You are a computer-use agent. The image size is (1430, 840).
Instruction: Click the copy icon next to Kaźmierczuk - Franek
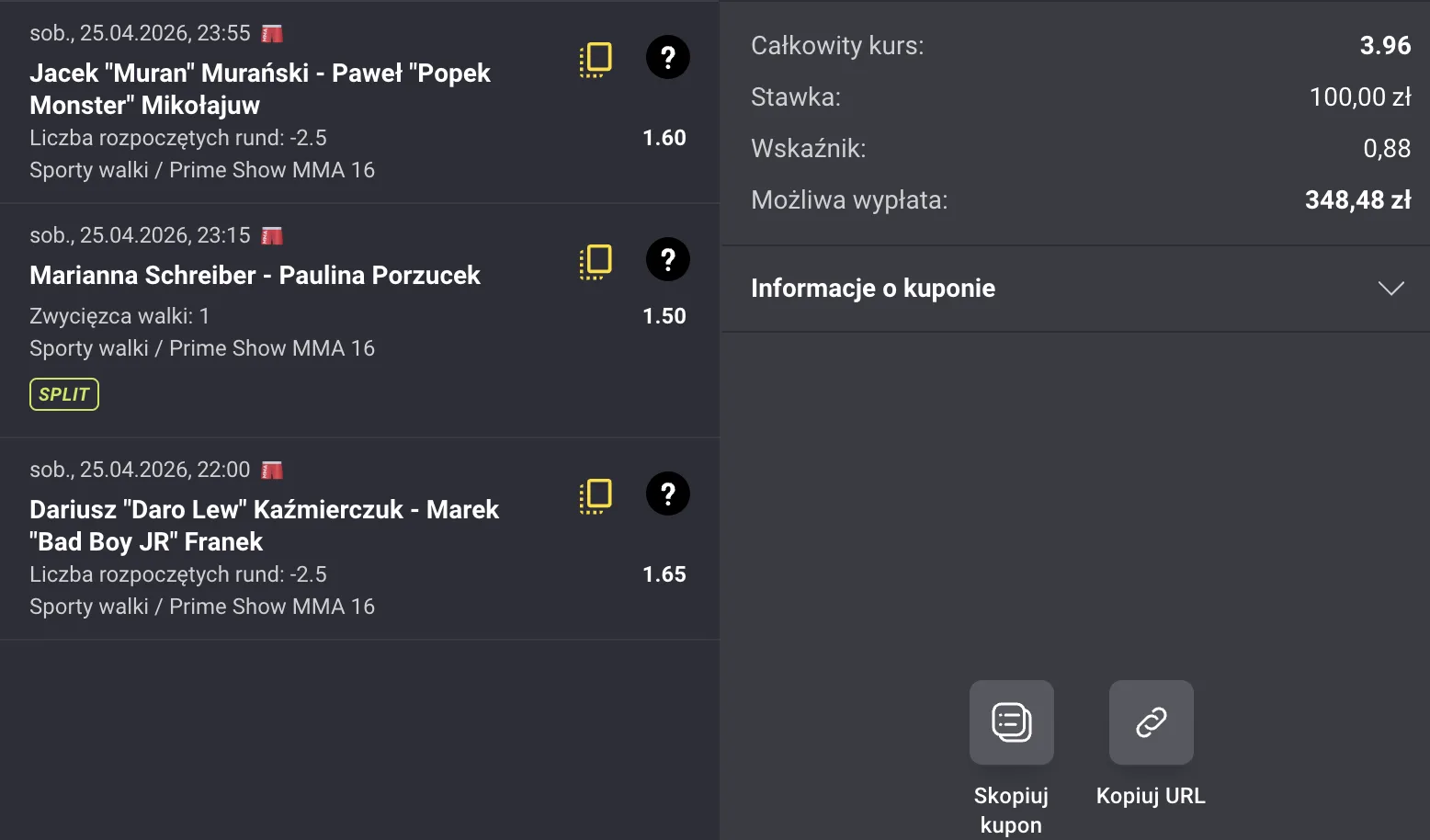point(595,494)
